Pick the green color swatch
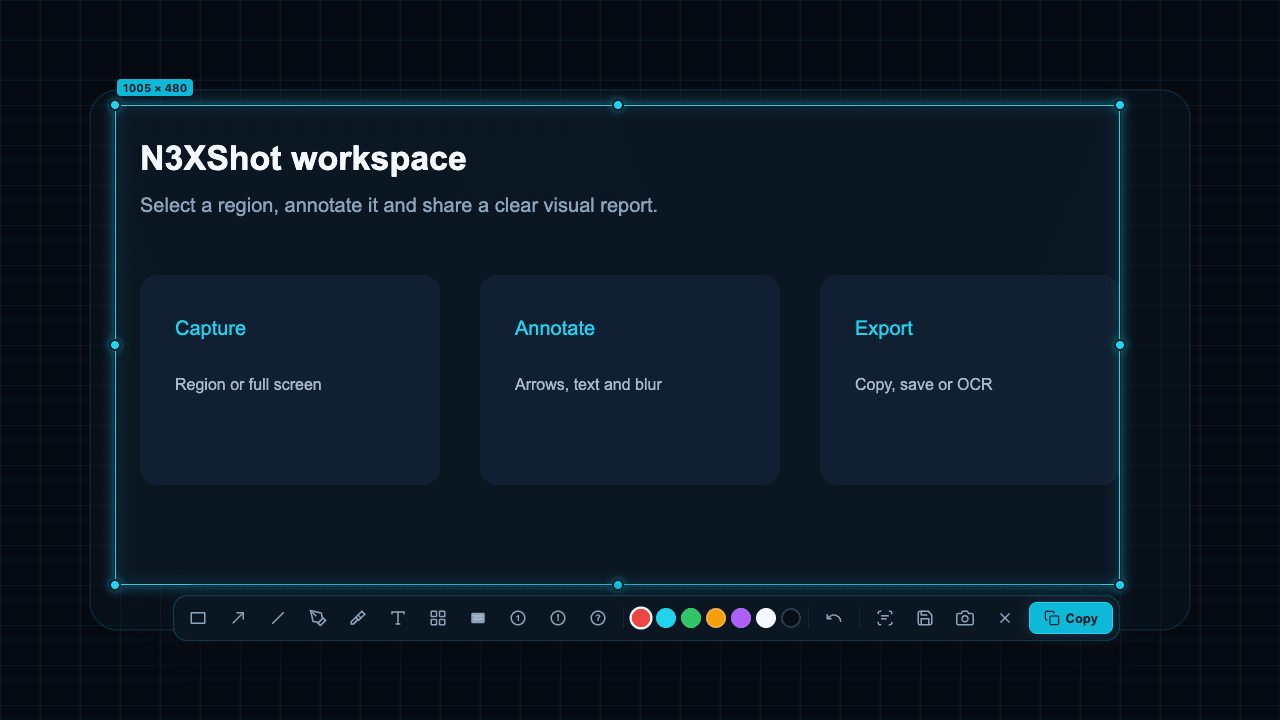The height and width of the screenshot is (720, 1280). (x=691, y=618)
